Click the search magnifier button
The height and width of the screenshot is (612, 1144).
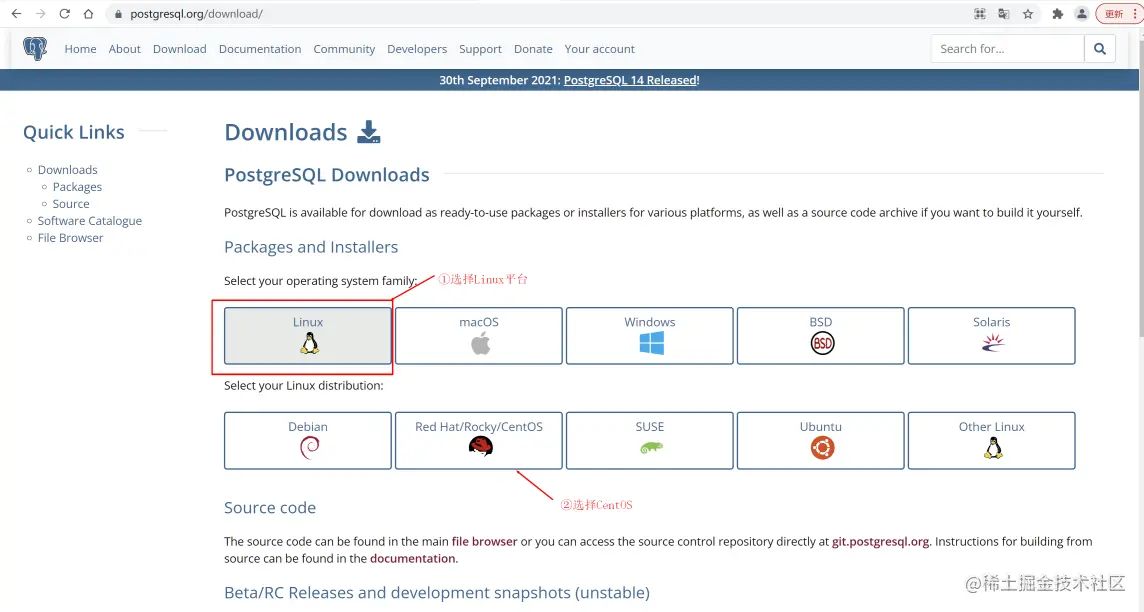[x=1099, y=49]
